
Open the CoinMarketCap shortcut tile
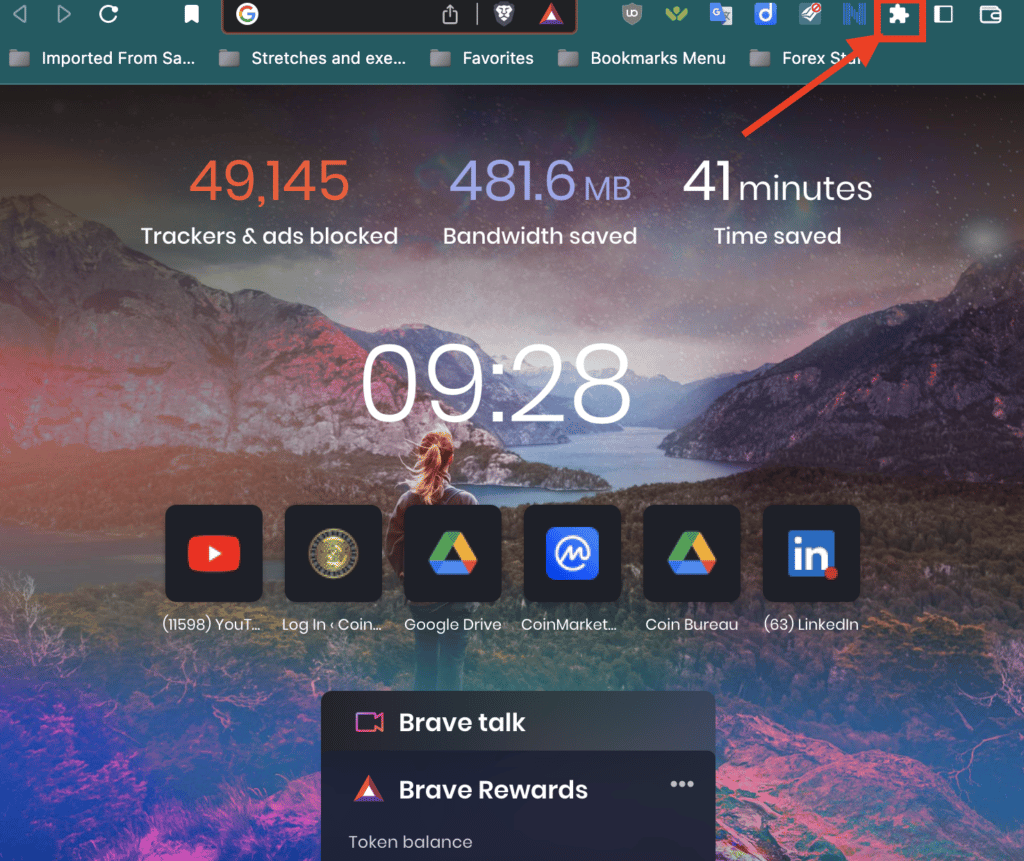pyautogui.click(x=572, y=553)
